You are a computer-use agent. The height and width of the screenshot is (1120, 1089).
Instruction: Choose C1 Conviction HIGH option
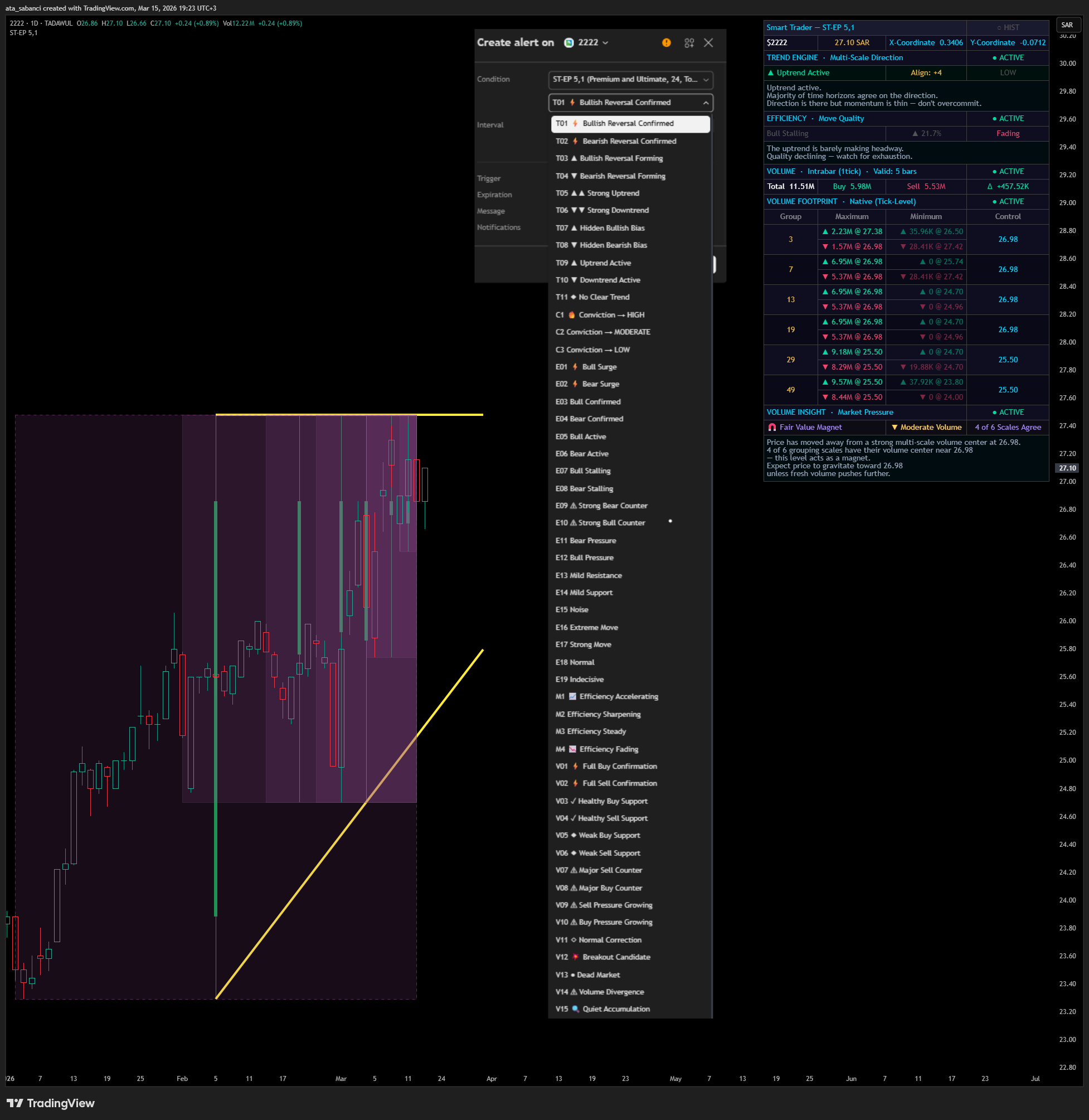coord(630,315)
